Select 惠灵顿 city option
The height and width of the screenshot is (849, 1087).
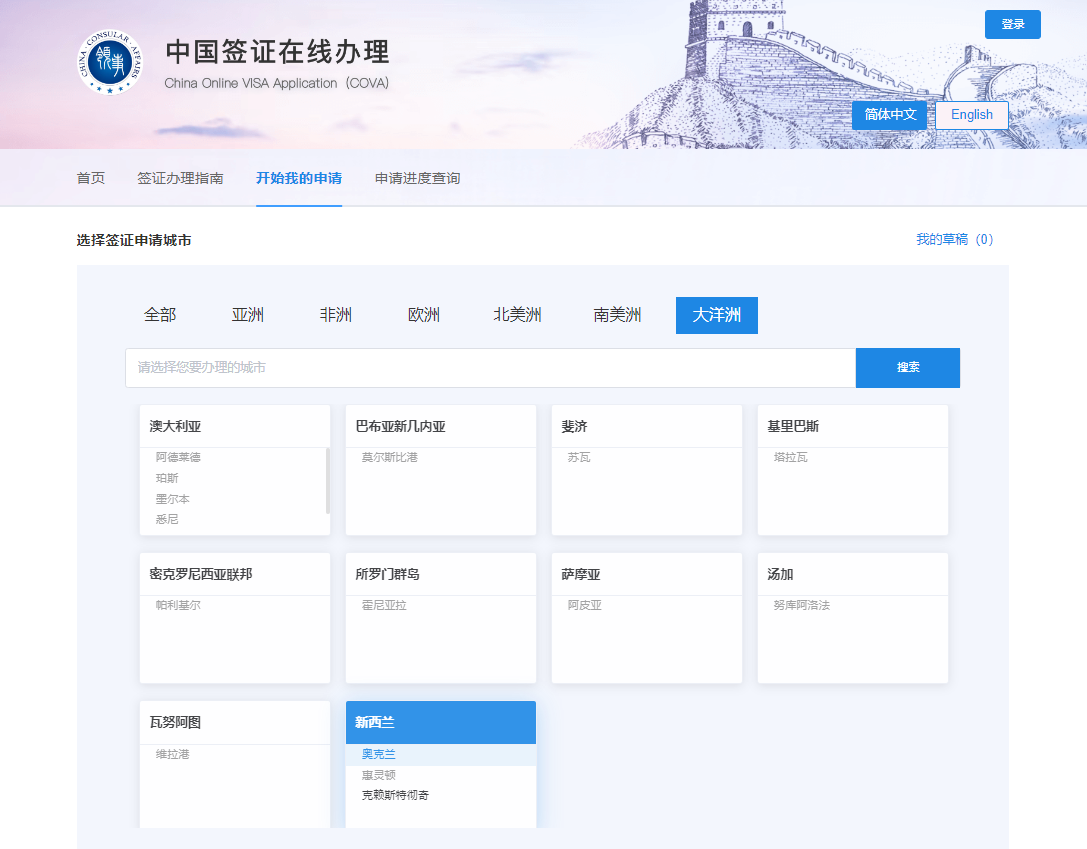pos(377,775)
